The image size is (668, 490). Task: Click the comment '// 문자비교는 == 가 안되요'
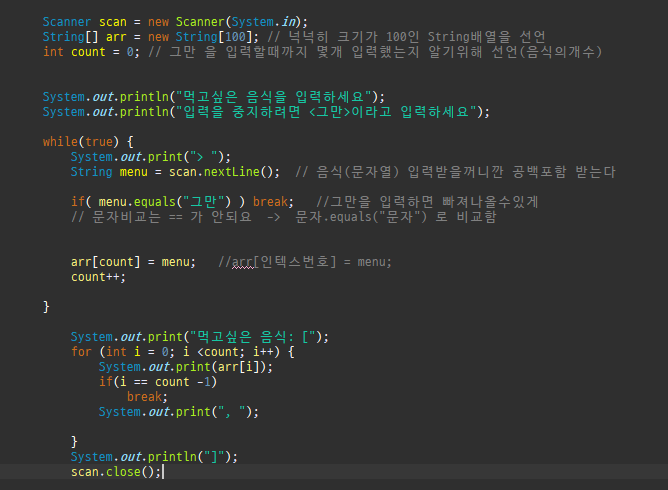[x=161, y=217]
